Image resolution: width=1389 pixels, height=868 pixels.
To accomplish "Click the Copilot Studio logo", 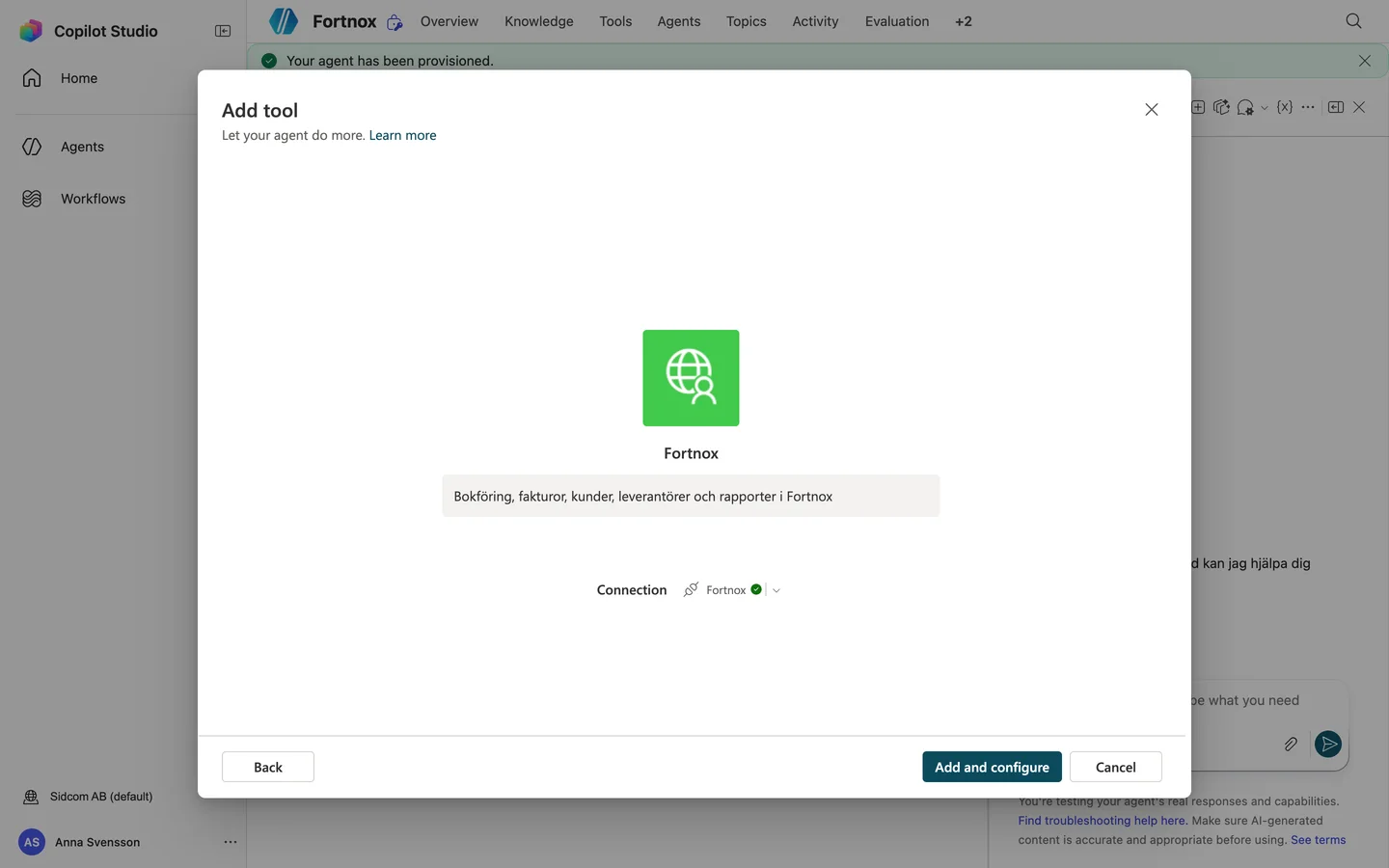I will [x=31, y=31].
